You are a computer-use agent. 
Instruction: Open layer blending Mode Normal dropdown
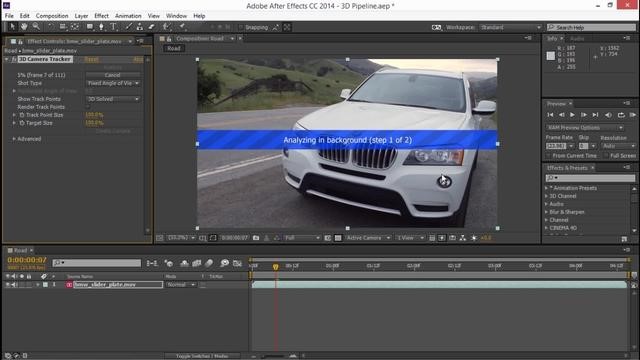pyautogui.click(x=181, y=284)
